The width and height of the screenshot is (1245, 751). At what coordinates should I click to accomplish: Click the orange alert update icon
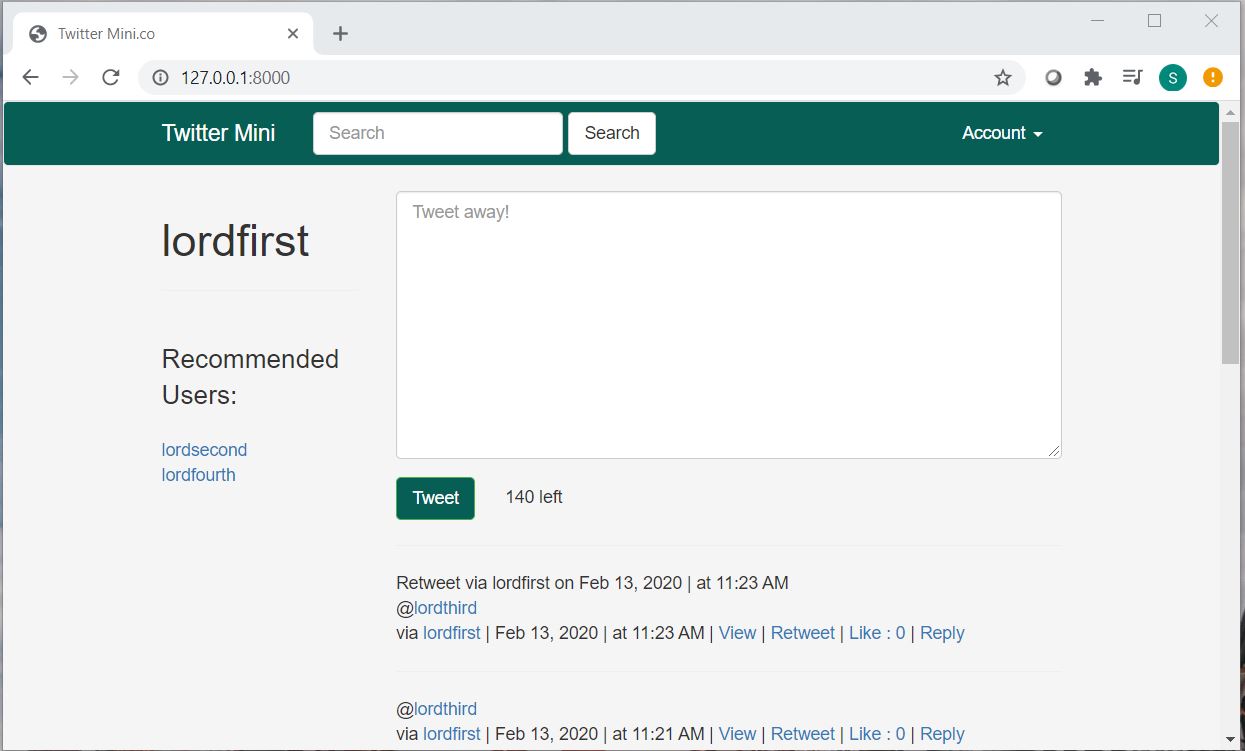coord(1213,77)
